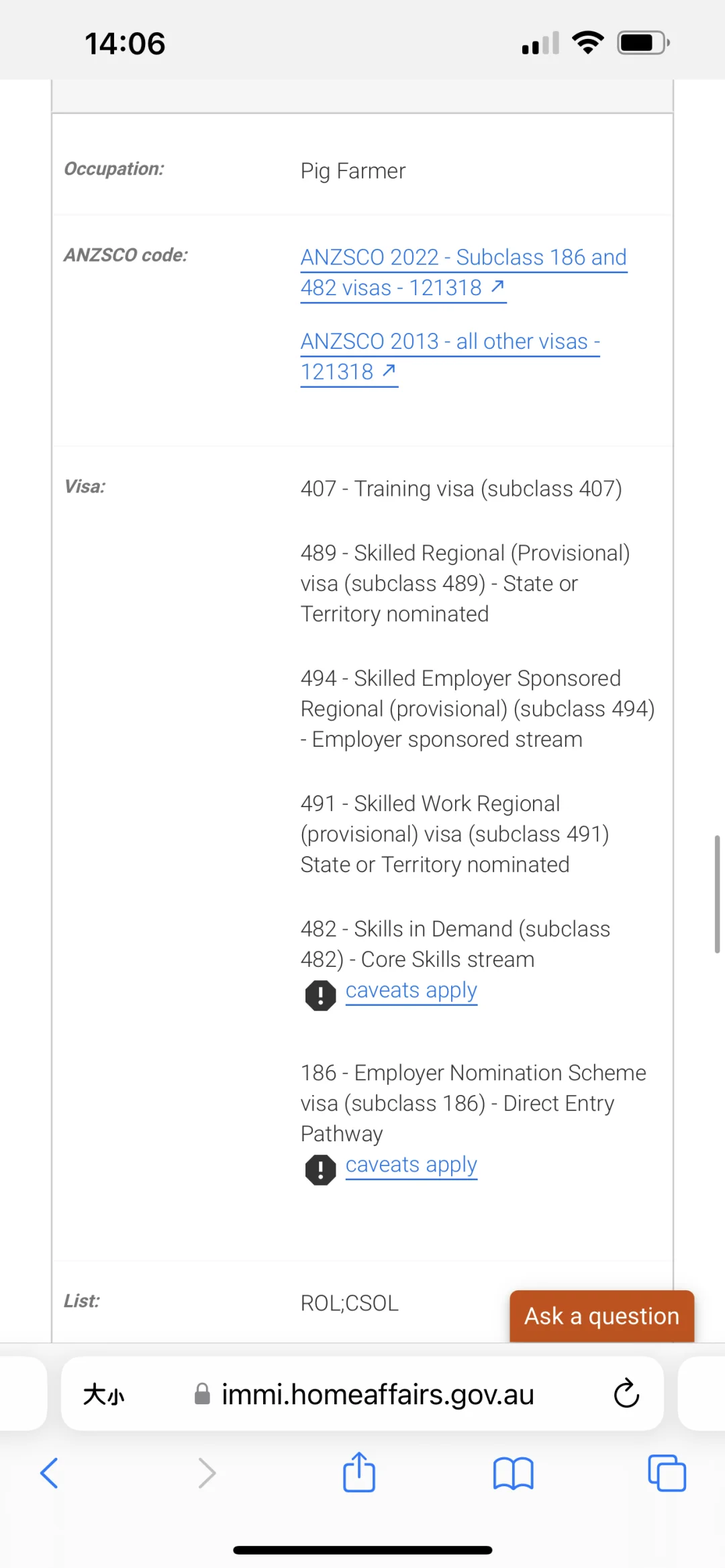The height and width of the screenshot is (1568, 725).
Task: Open the bookmarks book icon
Action: coord(513,1473)
